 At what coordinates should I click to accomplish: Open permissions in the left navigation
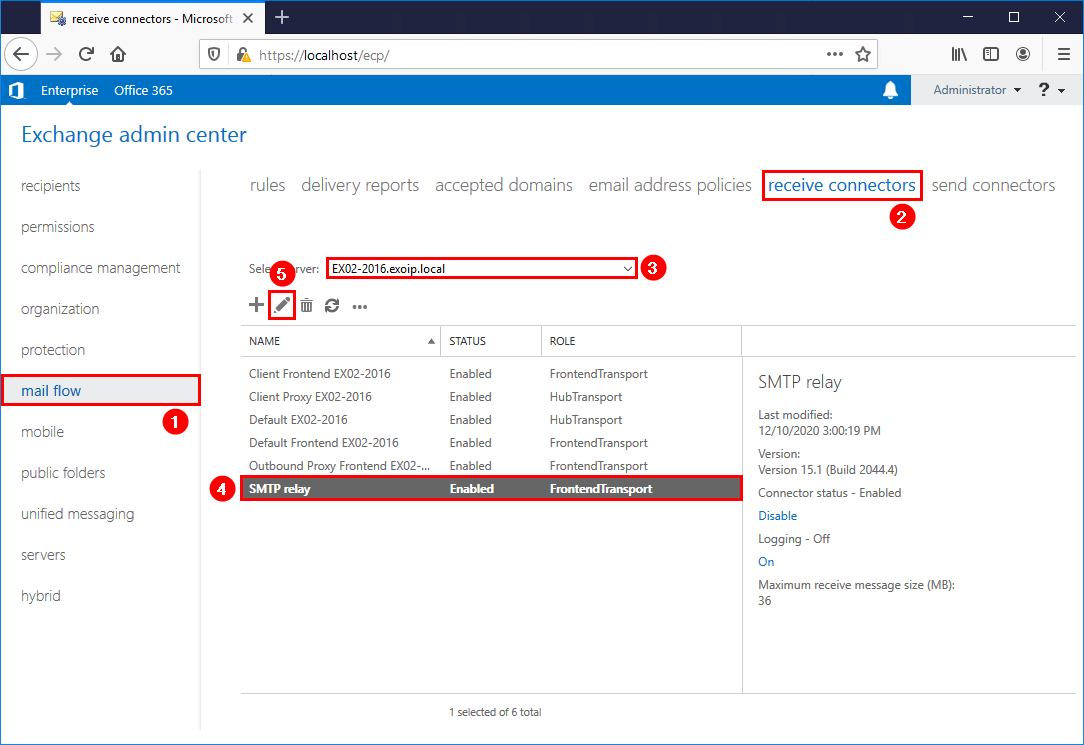pos(57,227)
